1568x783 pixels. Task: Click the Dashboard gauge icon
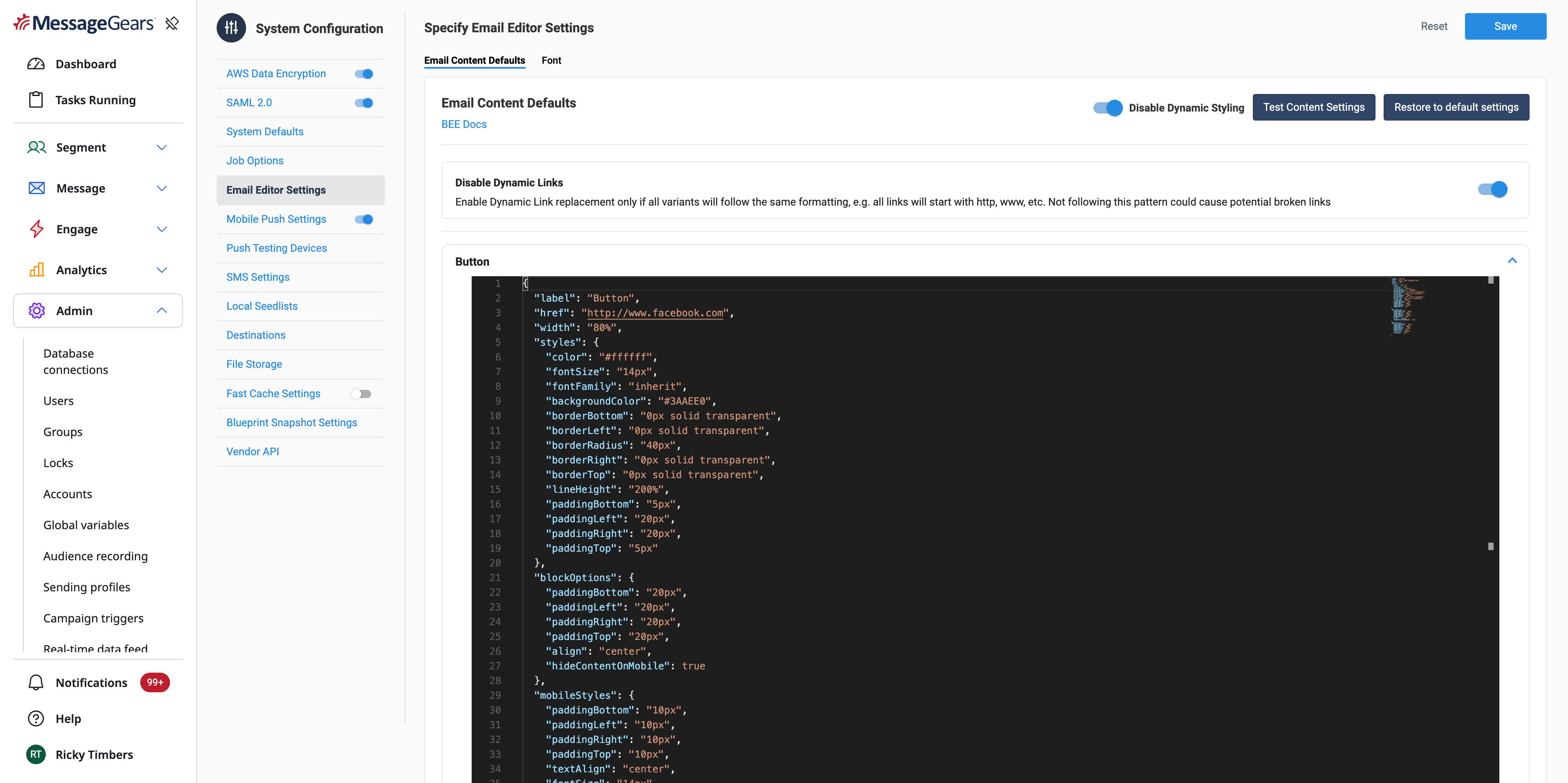click(x=36, y=64)
